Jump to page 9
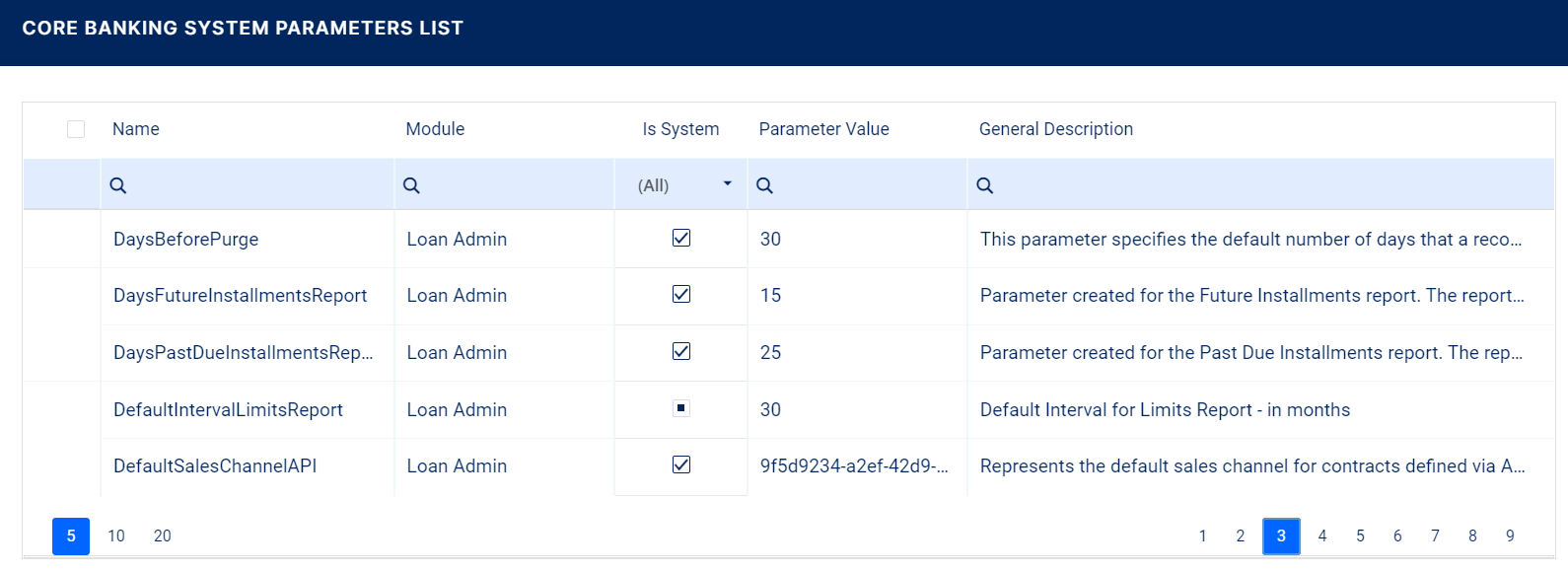1568x571 pixels. [x=1510, y=535]
